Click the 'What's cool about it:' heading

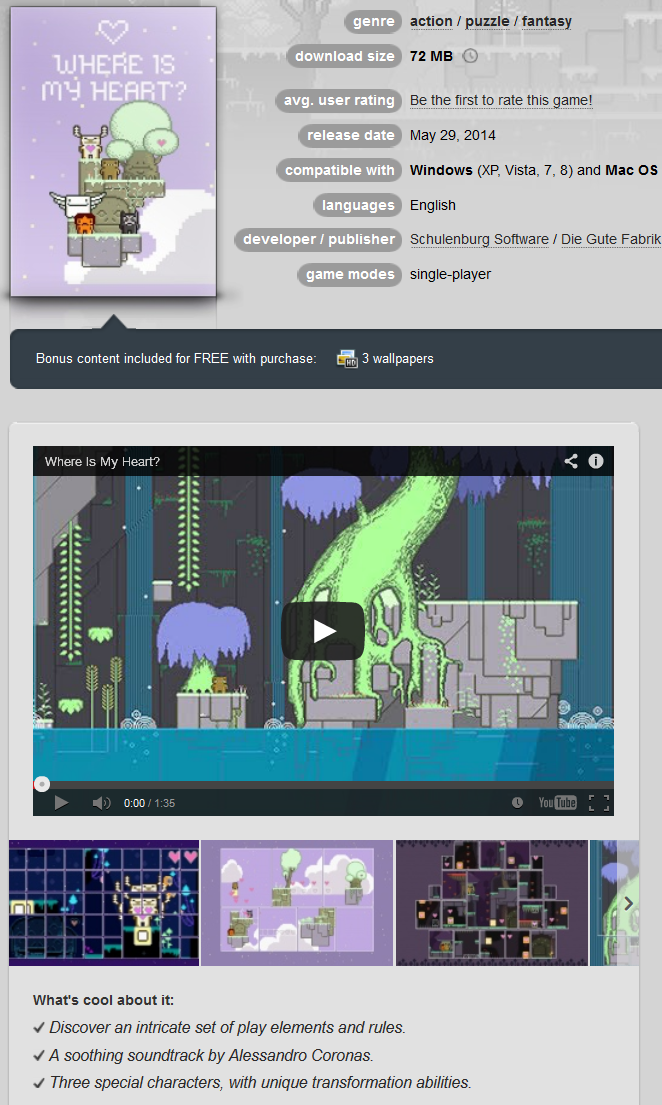point(103,1000)
